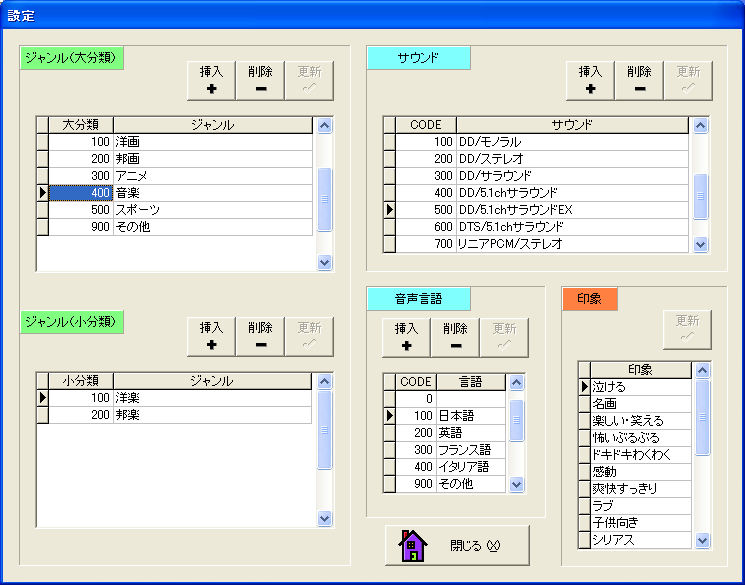The width and height of the screenshot is (745, 585).
Task: Close the settings with 閉じる button
Action: pos(457,546)
